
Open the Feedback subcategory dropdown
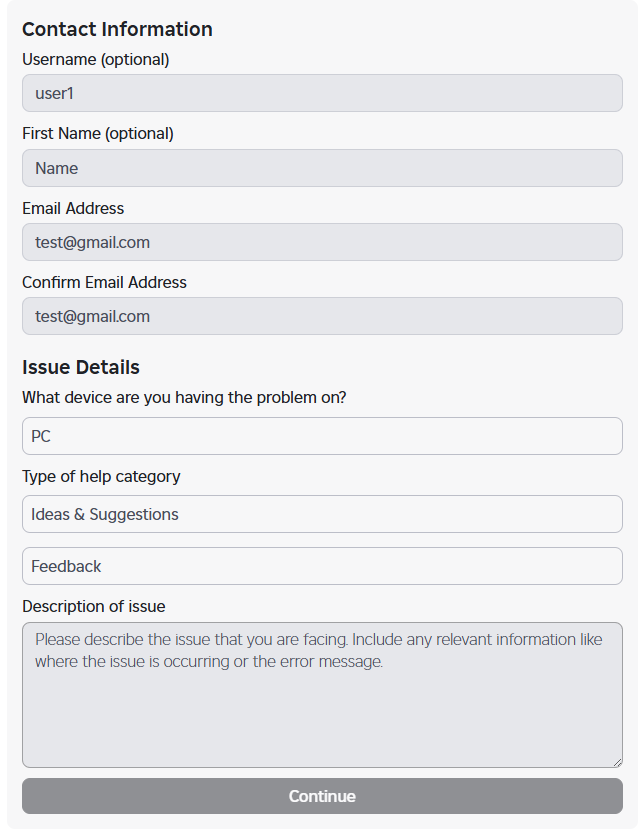tap(322, 566)
